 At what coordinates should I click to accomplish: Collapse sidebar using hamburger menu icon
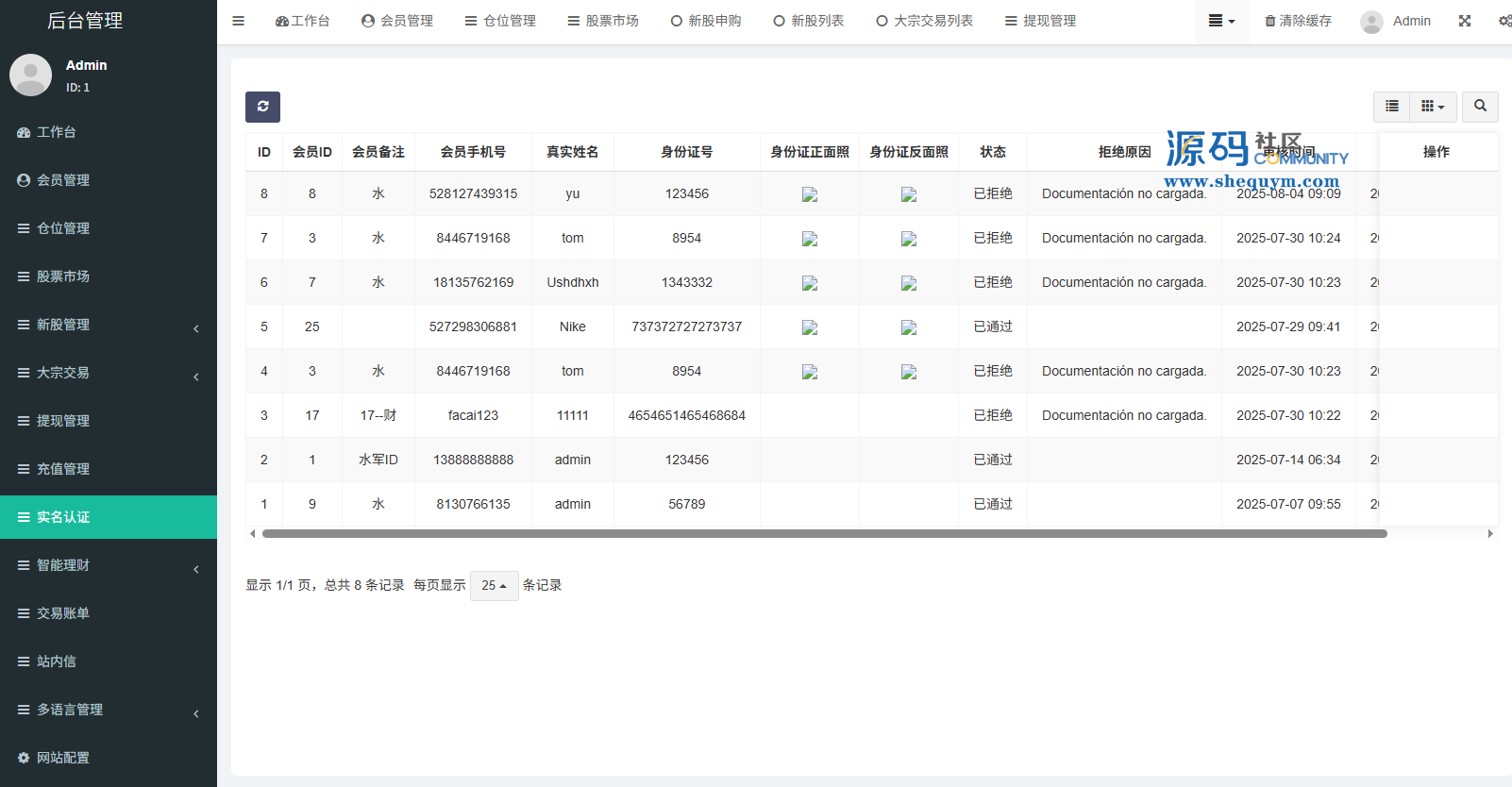[239, 21]
